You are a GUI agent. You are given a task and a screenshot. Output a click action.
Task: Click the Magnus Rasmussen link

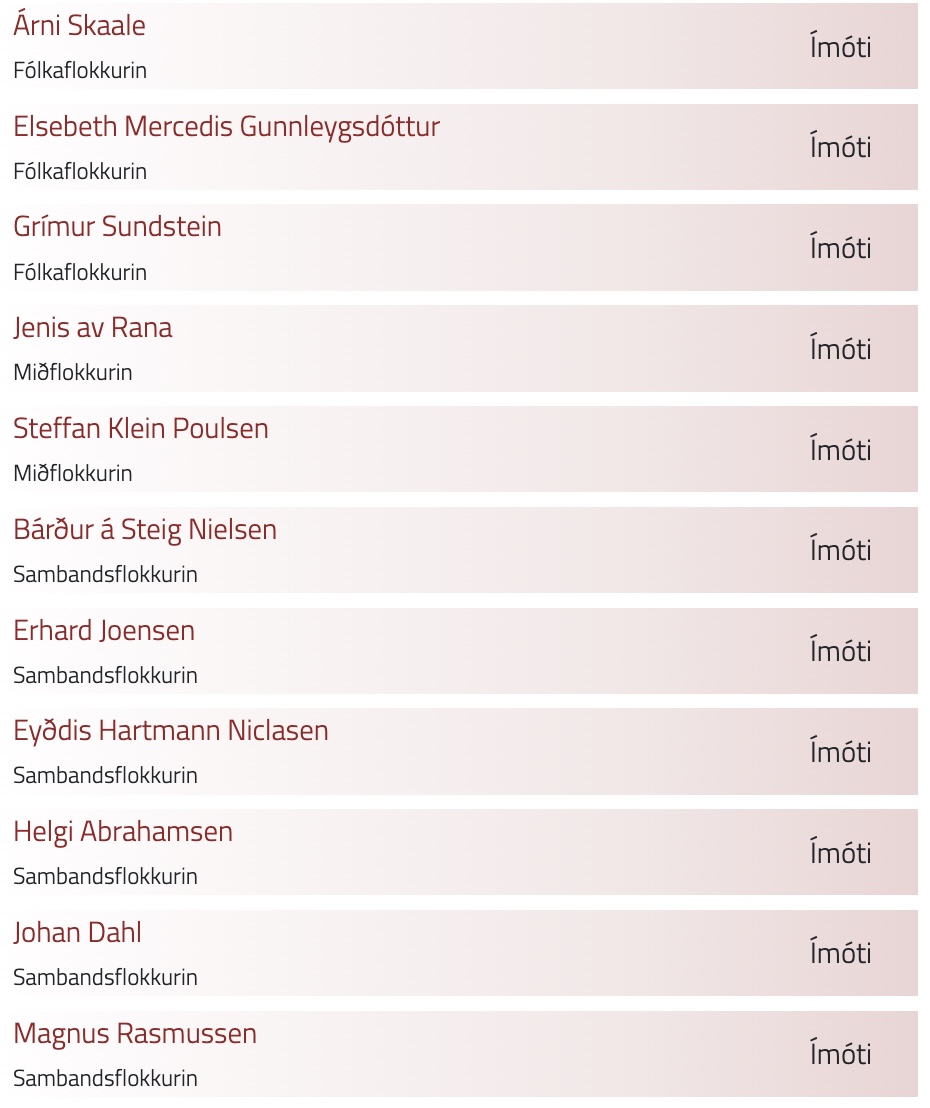pos(135,1034)
